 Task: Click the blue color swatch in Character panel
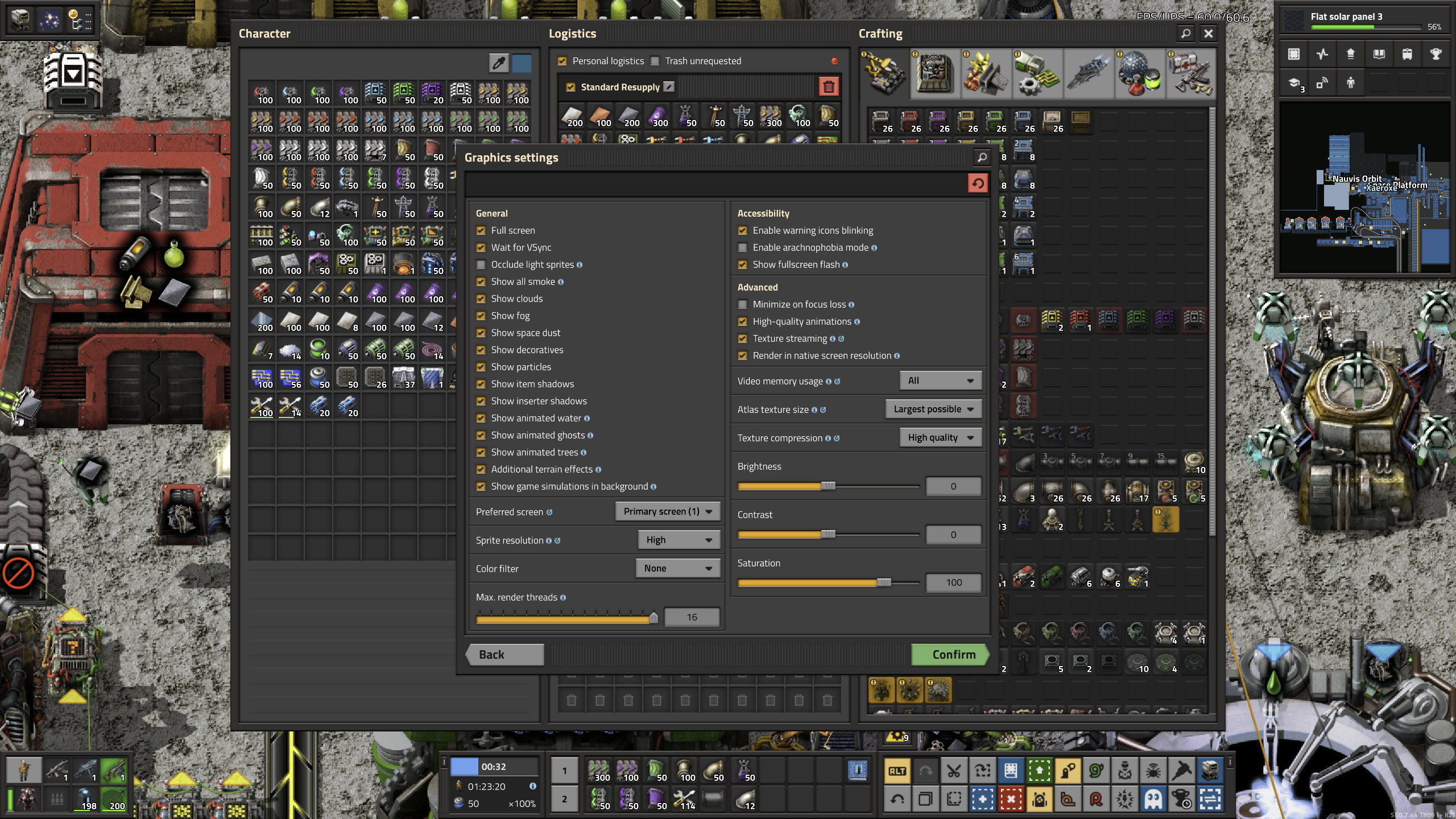pos(522,63)
